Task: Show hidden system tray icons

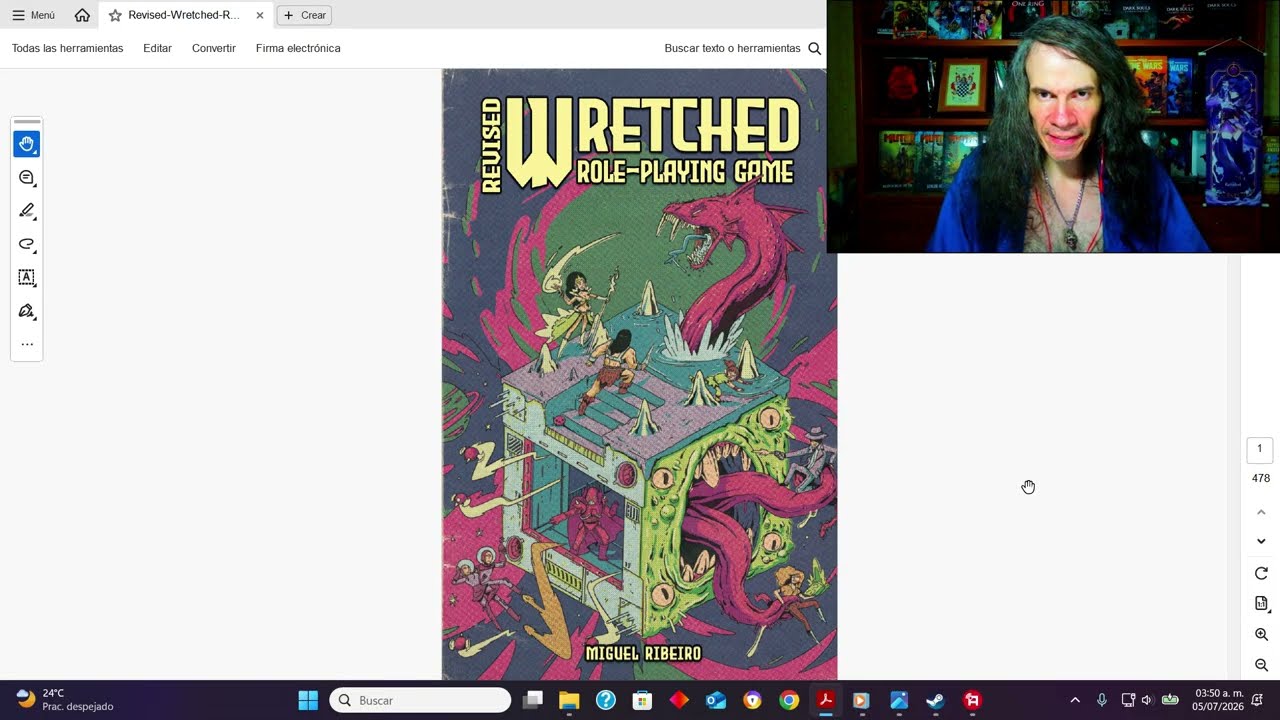Action: pyautogui.click(x=1075, y=700)
